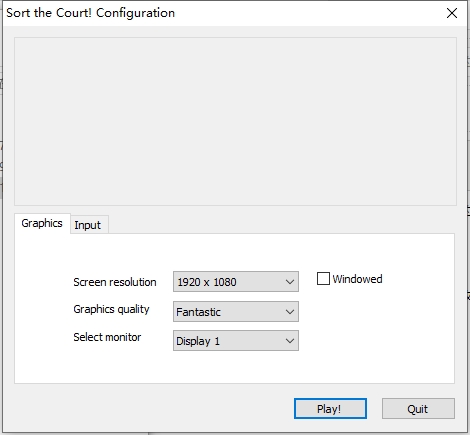Enable the Windowed checkbox
The image size is (470, 435).
coord(323,279)
